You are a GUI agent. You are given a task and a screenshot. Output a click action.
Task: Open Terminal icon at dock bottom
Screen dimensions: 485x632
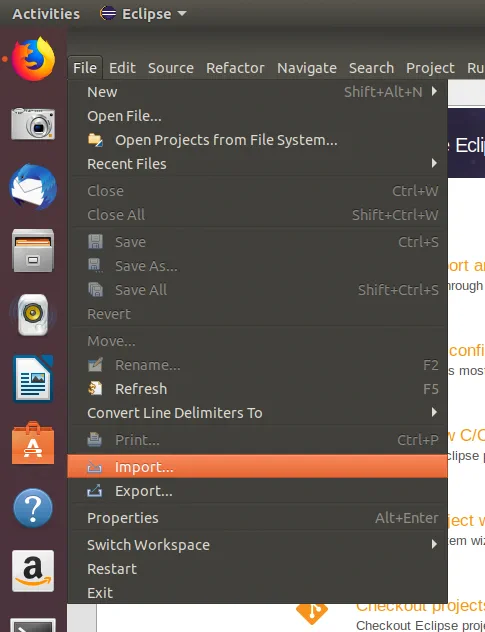click(33, 625)
